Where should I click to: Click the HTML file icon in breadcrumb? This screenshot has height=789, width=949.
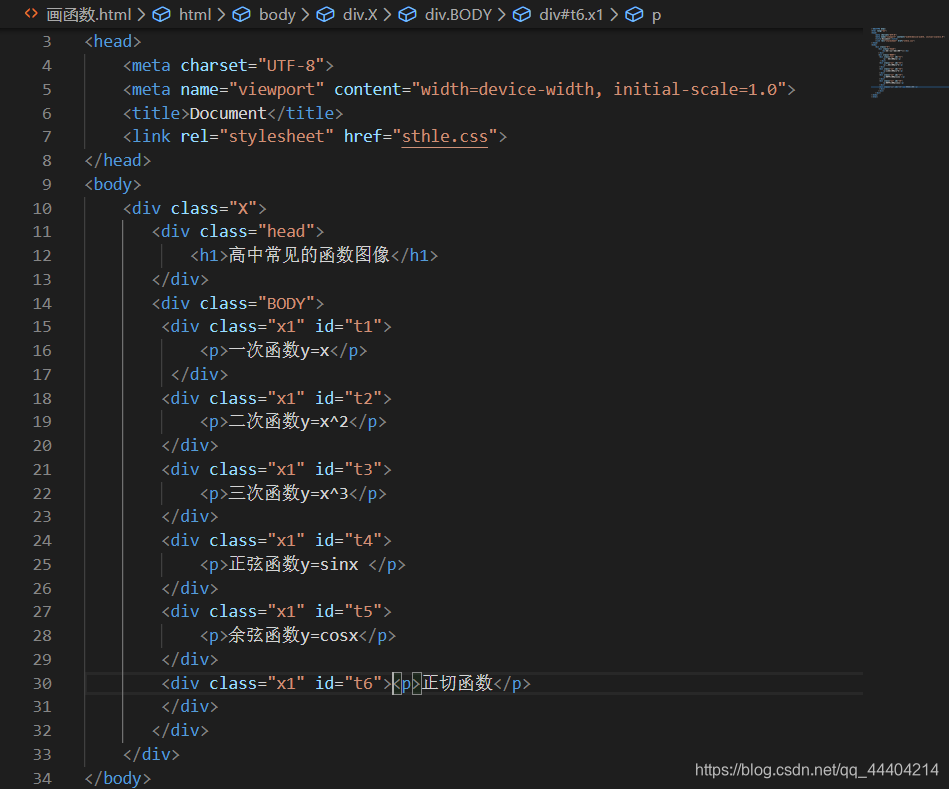tap(31, 13)
